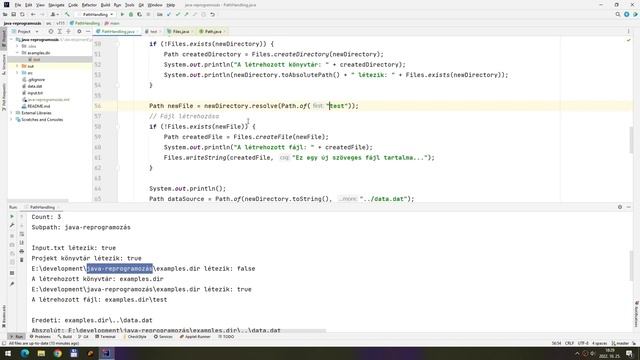The image size is (640, 360).
Task: Open the CheckStyle tool window button
Action: (x=135, y=337)
